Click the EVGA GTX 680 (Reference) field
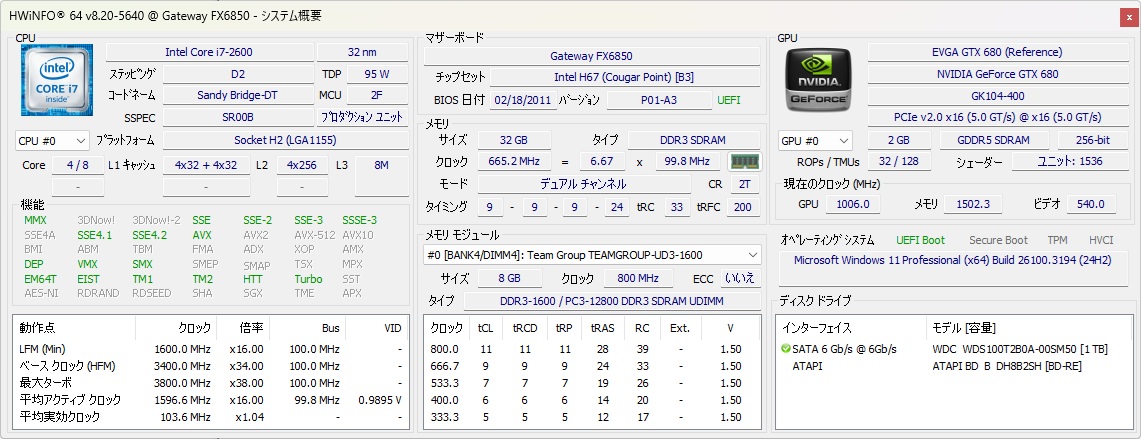This screenshot has height=439, width=1141. coord(997,52)
